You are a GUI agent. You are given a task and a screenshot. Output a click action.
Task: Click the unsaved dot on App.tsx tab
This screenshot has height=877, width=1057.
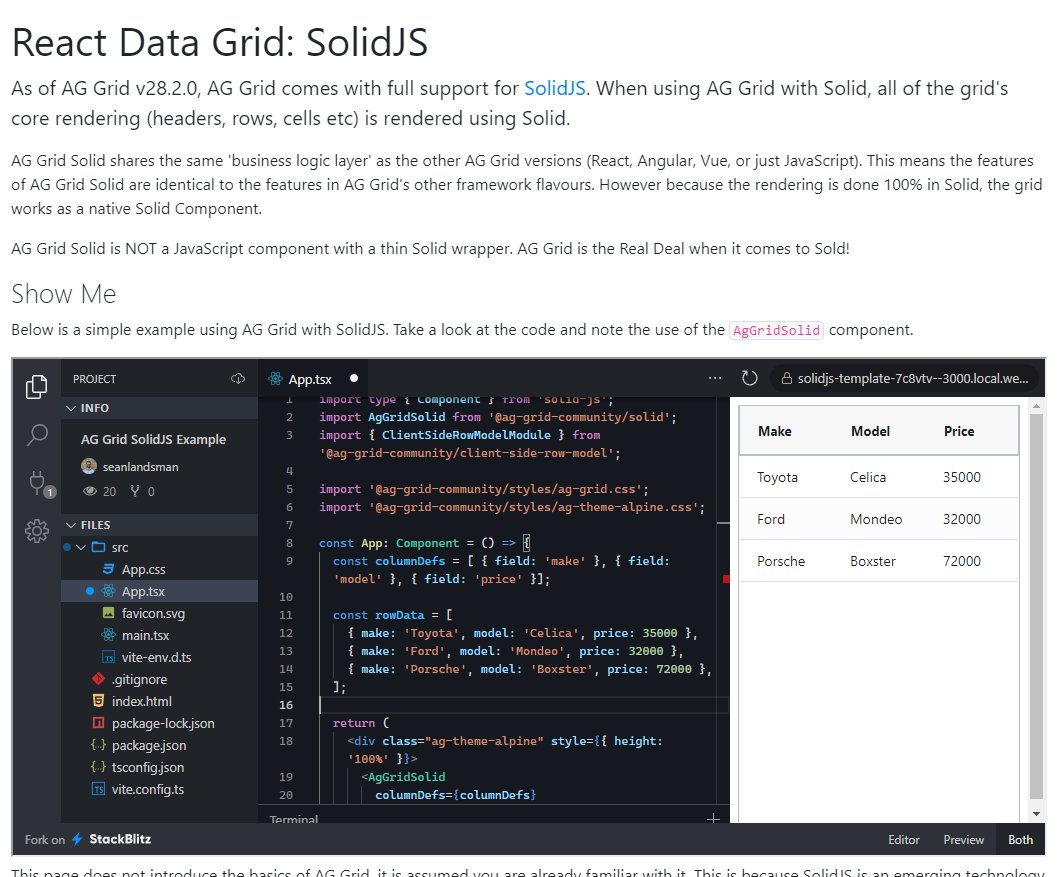tap(354, 378)
